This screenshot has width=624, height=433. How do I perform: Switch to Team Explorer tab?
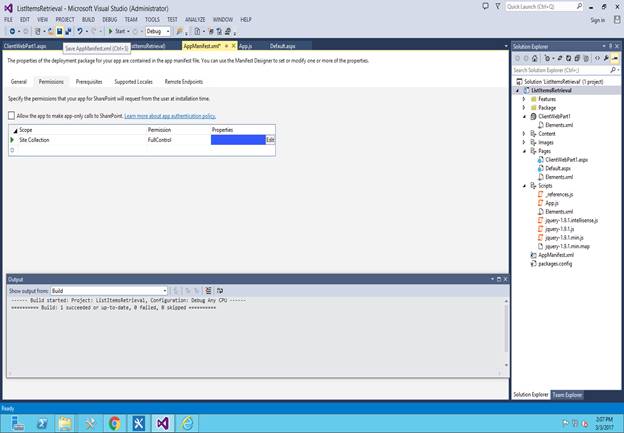567,395
